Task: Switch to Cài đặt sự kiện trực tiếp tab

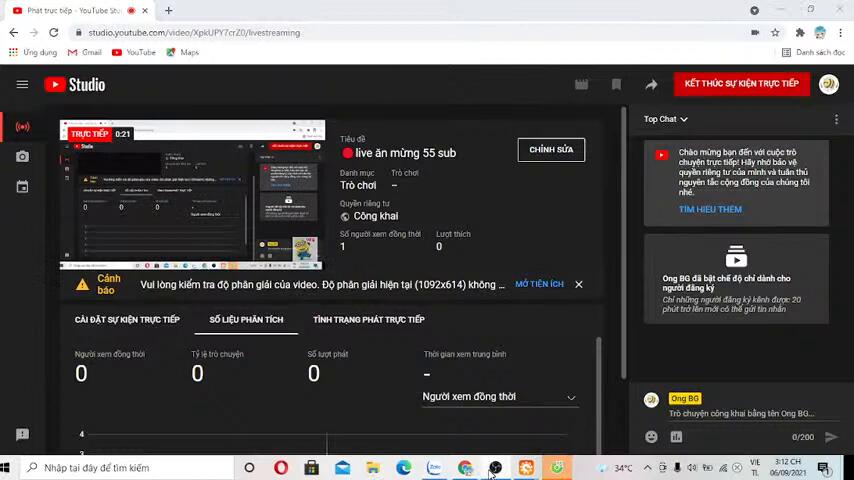Action: click(x=127, y=320)
